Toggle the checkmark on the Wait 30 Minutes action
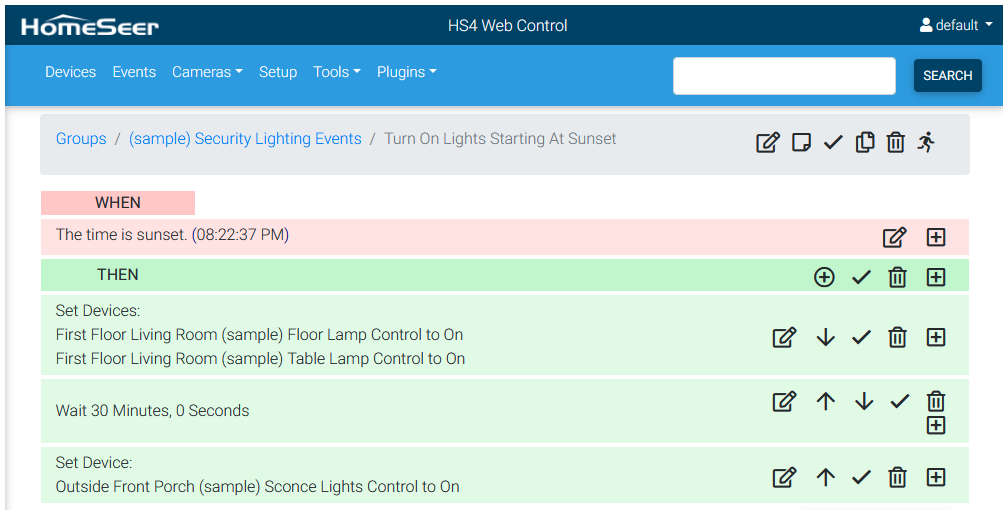 tap(900, 402)
